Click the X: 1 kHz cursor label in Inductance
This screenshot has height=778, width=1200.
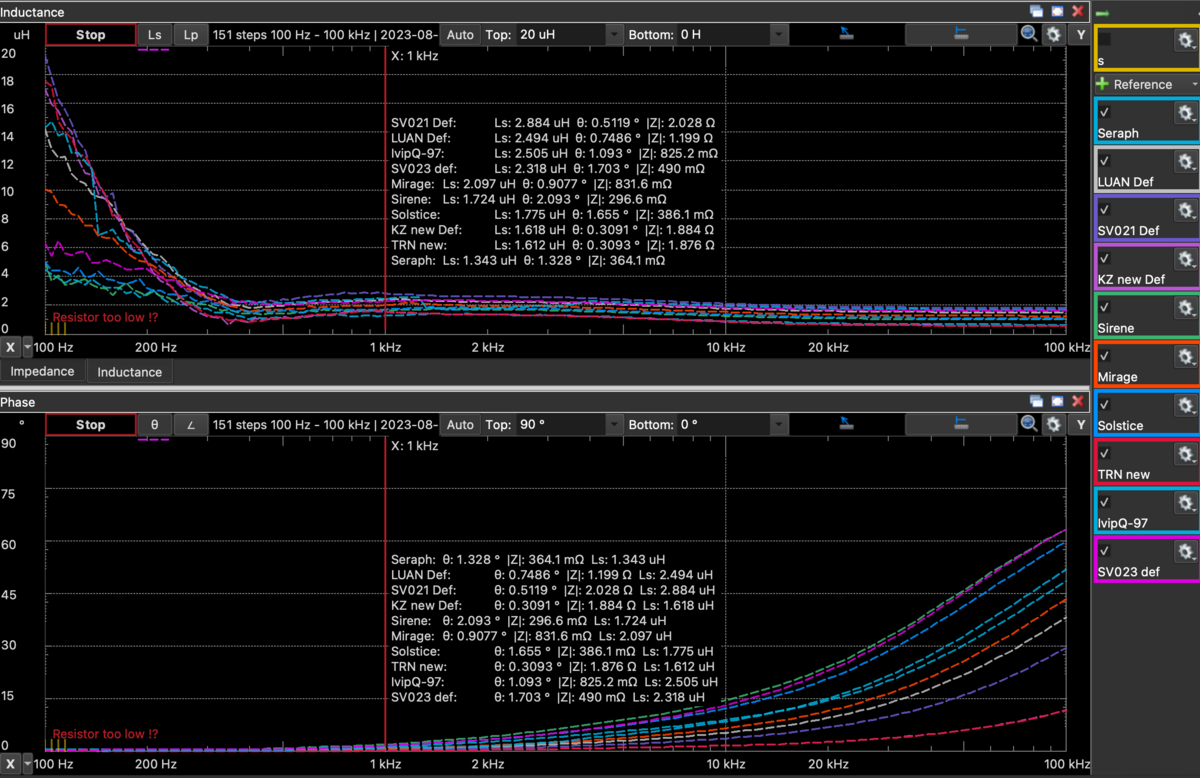pos(414,56)
